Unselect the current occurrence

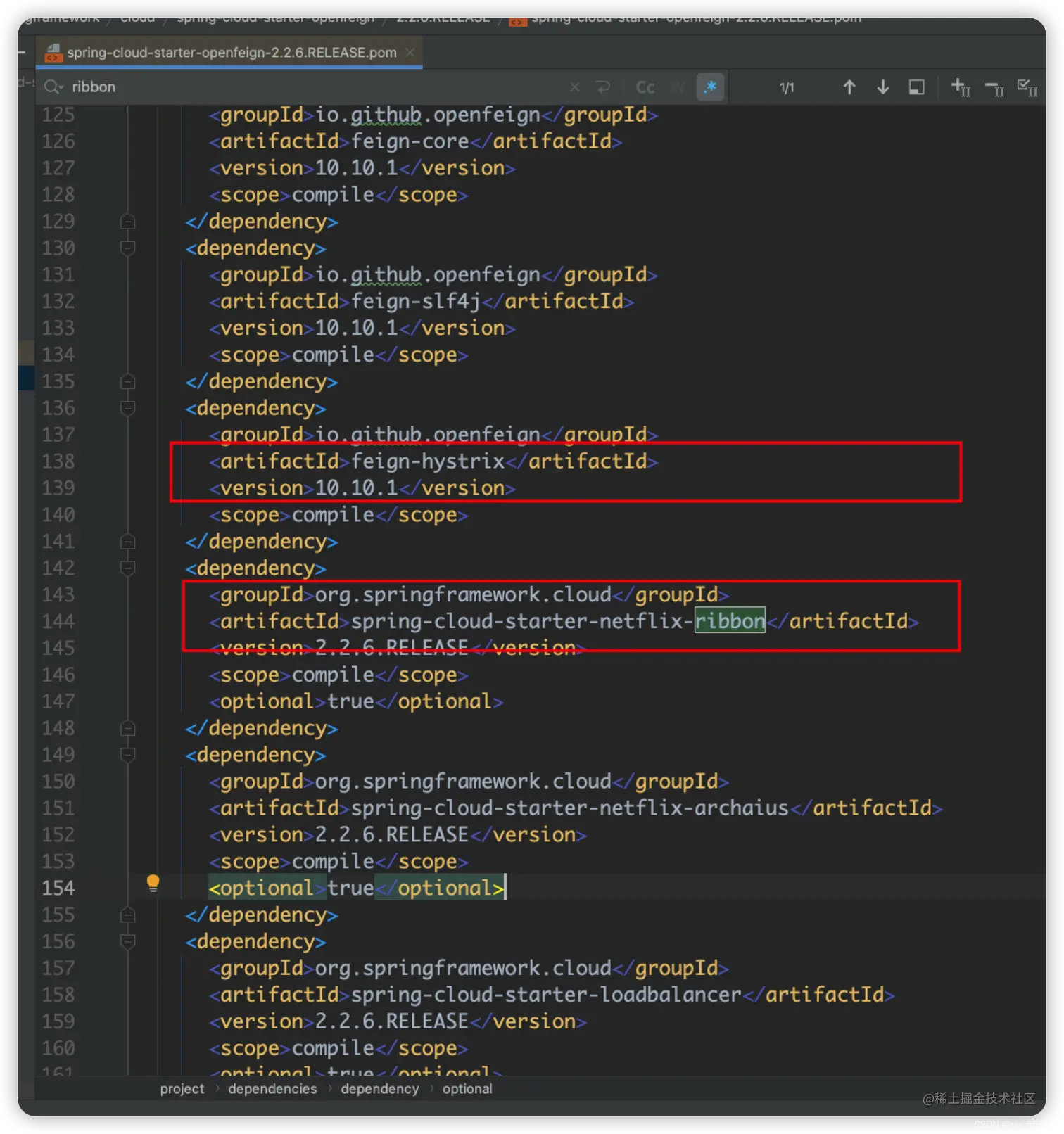coord(994,87)
